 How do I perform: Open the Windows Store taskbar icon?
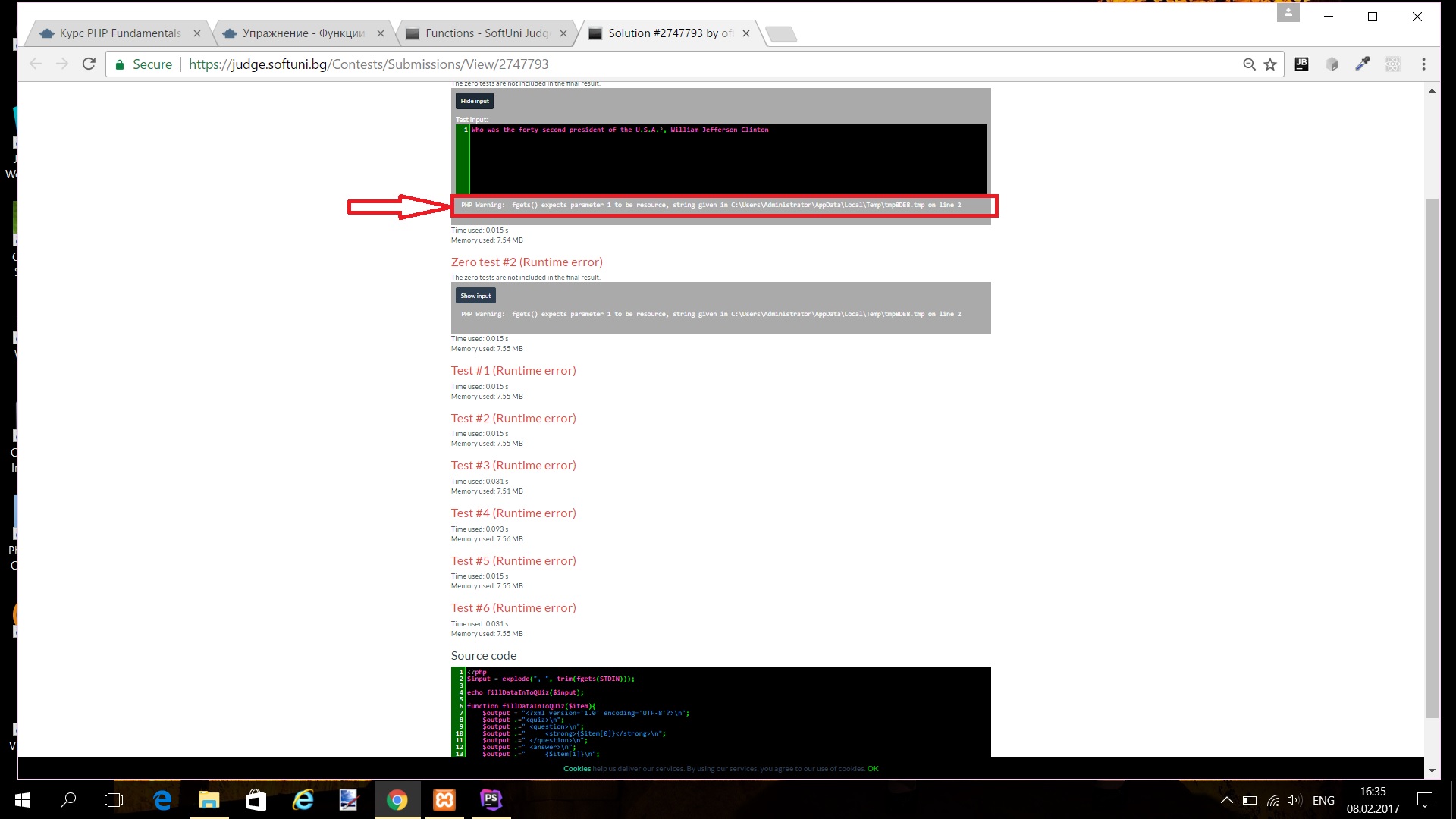click(x=256, y=800)
